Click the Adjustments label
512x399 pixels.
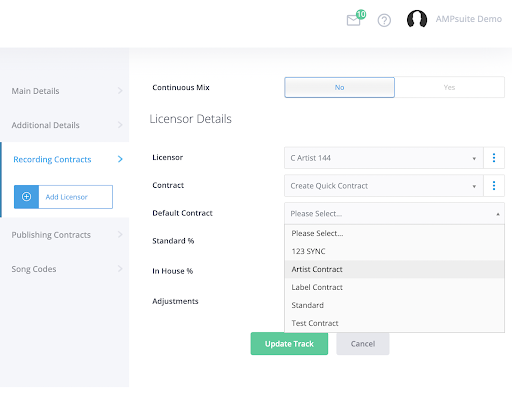coord(175,301)
